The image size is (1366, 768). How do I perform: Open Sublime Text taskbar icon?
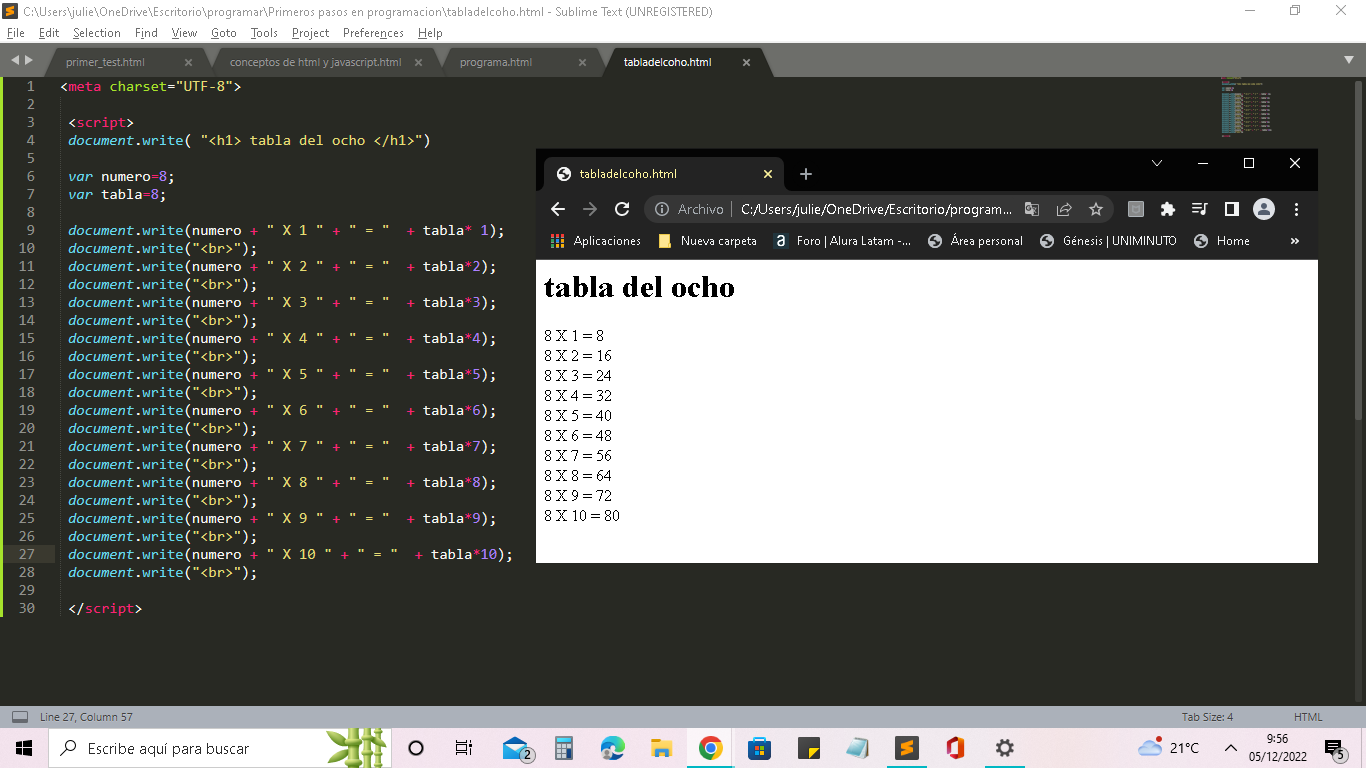point(907,748)
